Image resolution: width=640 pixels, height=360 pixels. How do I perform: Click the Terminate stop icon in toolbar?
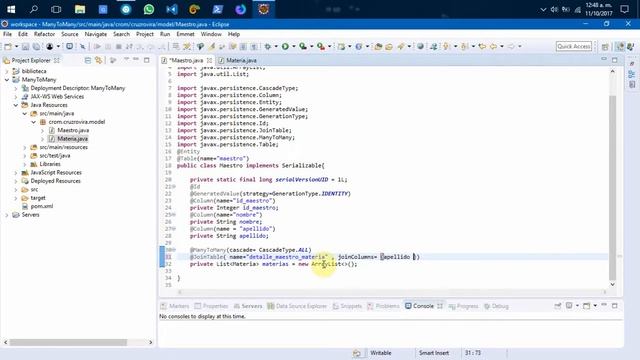[118, 47]
